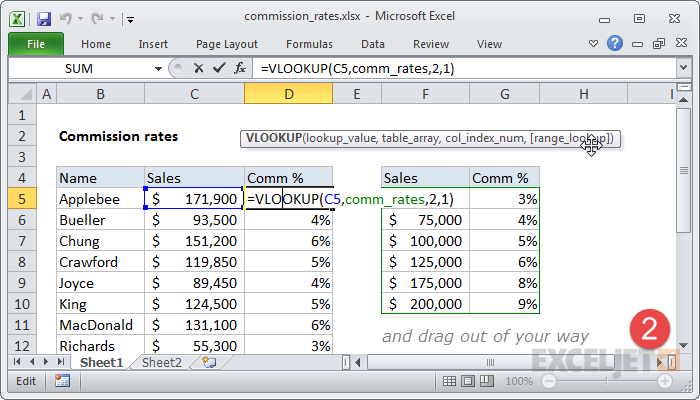This screenshot has width=700, height=400.
Task: Click next sheet navigation arrow
Action: click(x=46, y=362)
